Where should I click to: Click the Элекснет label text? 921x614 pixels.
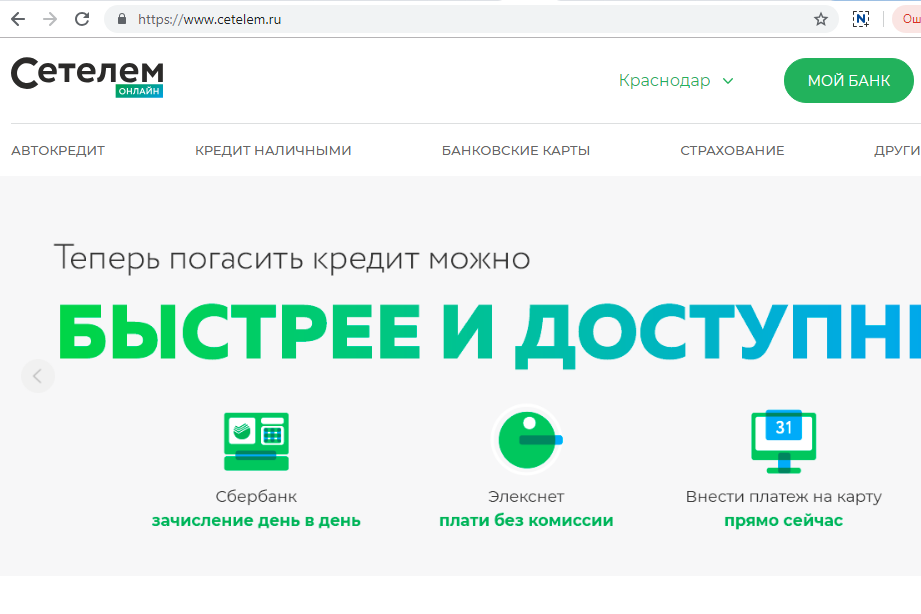click(x=526, y=496)
